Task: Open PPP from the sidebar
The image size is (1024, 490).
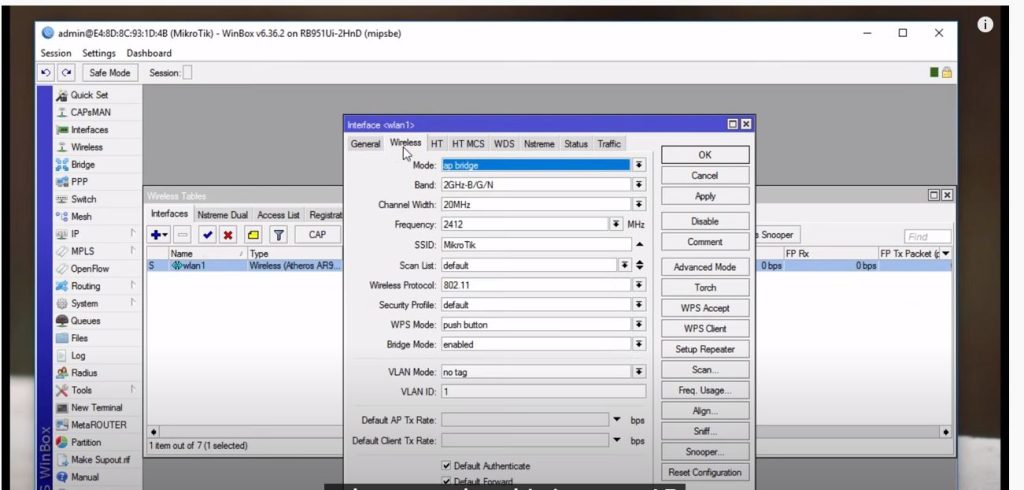Action: pos(79,182)
